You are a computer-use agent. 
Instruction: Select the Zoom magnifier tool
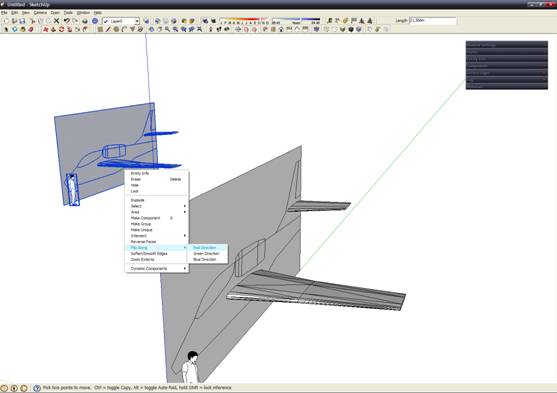[x=167, y=29]
